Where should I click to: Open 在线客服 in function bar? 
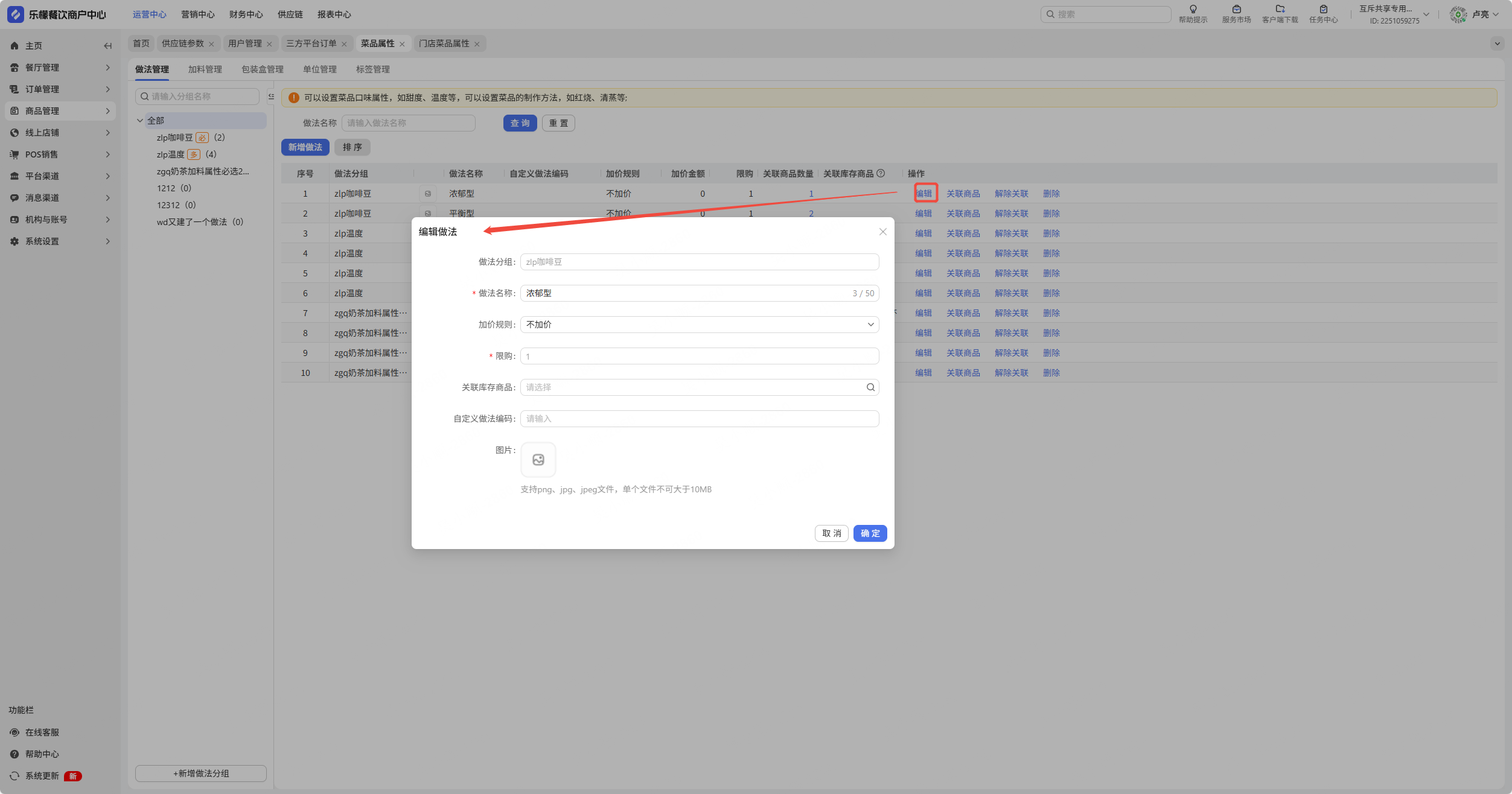click(x=42, y=732)
